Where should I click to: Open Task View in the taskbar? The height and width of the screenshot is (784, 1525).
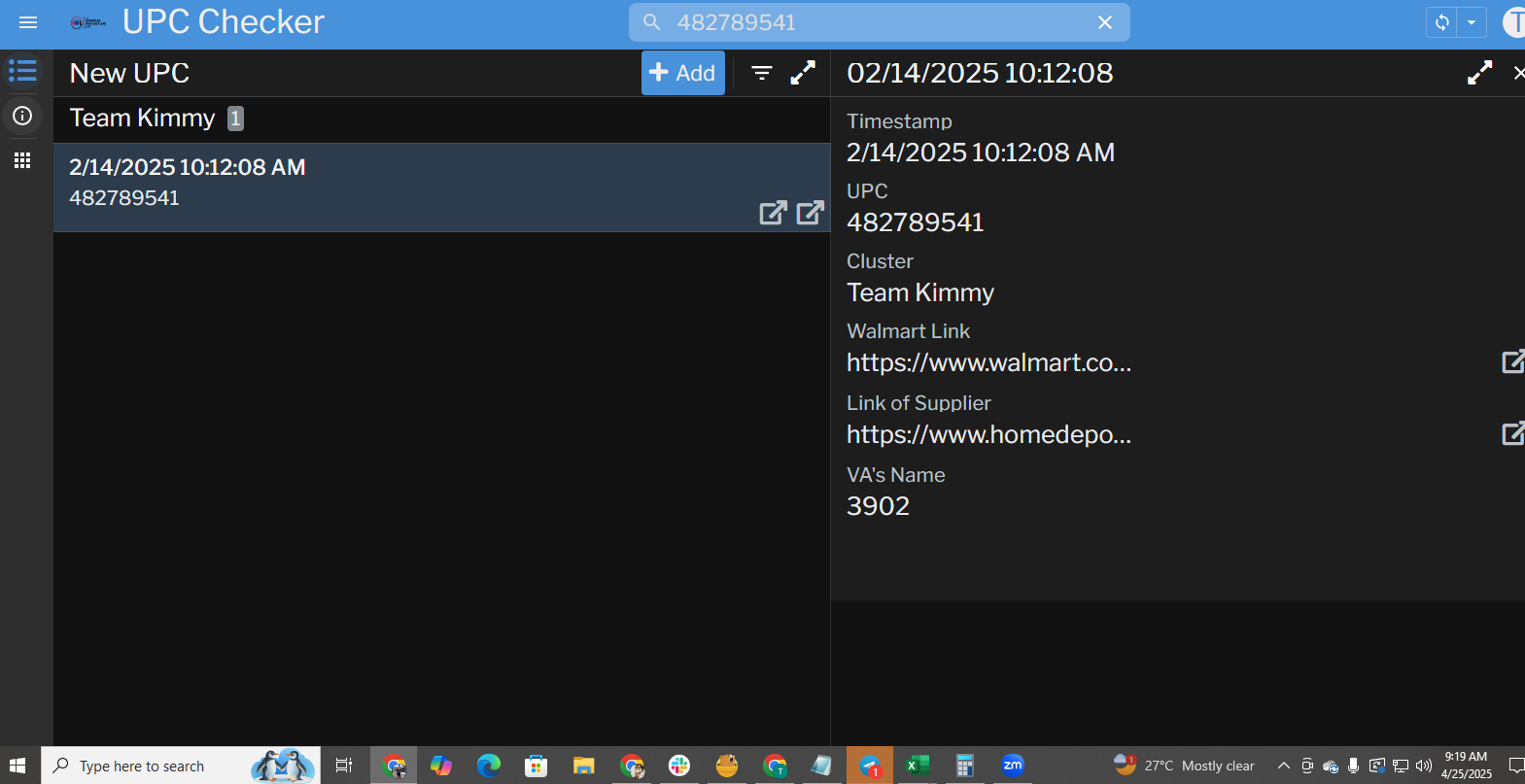[x=343, y=766]
